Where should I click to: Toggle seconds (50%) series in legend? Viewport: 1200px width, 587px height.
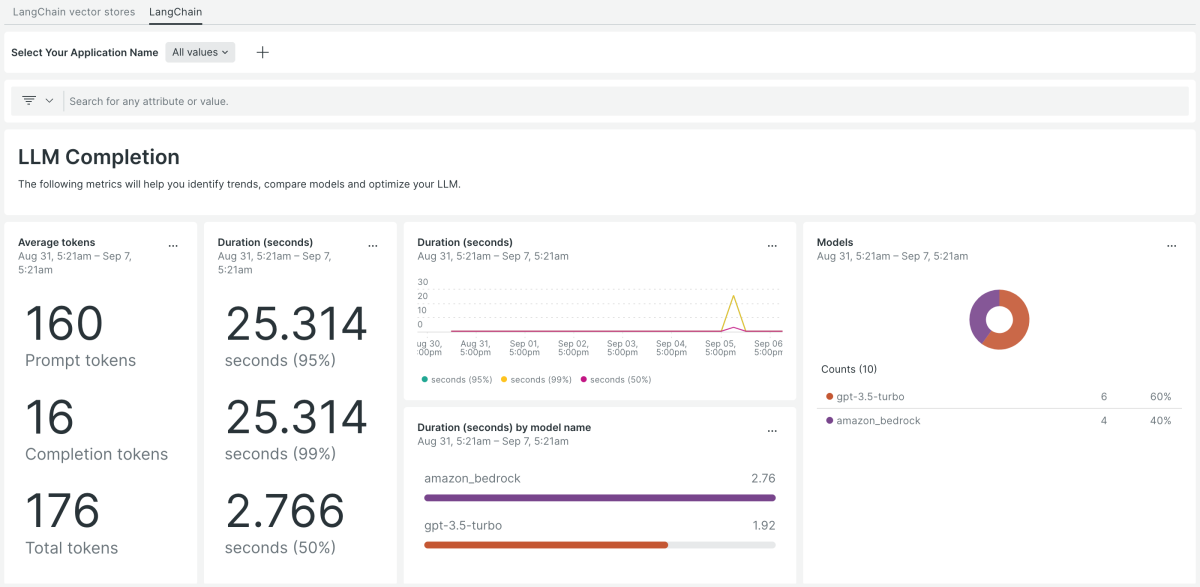click(615, 380)
